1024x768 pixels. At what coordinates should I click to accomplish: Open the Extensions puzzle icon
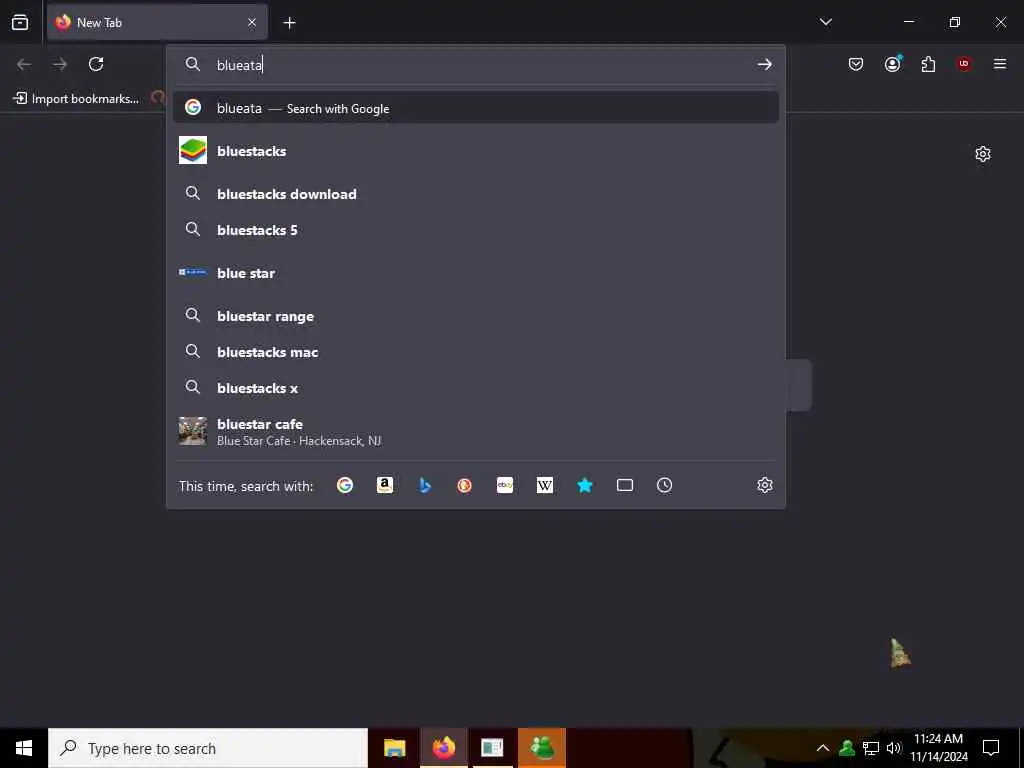[928, 64]
